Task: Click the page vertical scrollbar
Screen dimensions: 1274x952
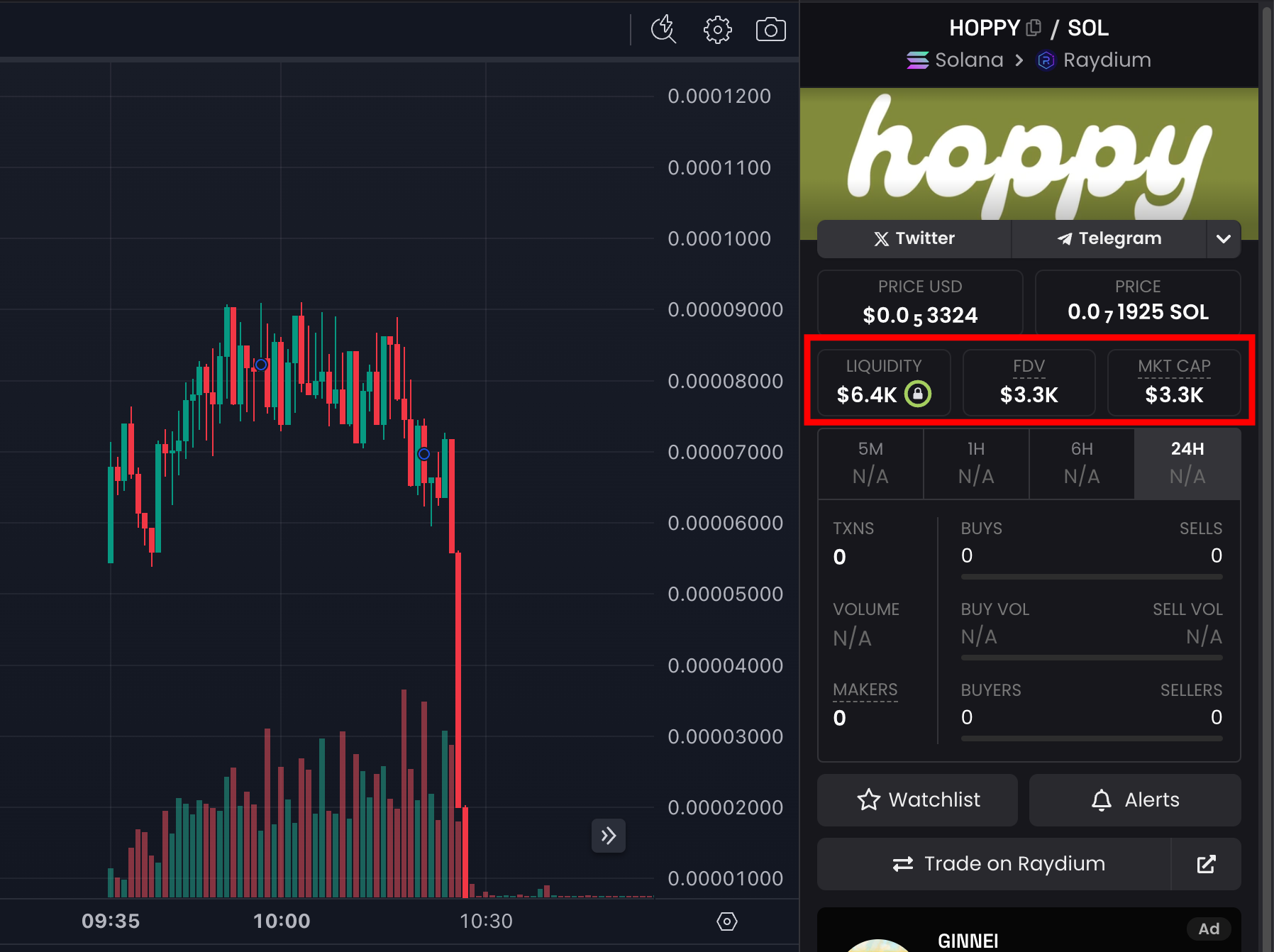Action: pyautogui.click(x=1267, y=476)
